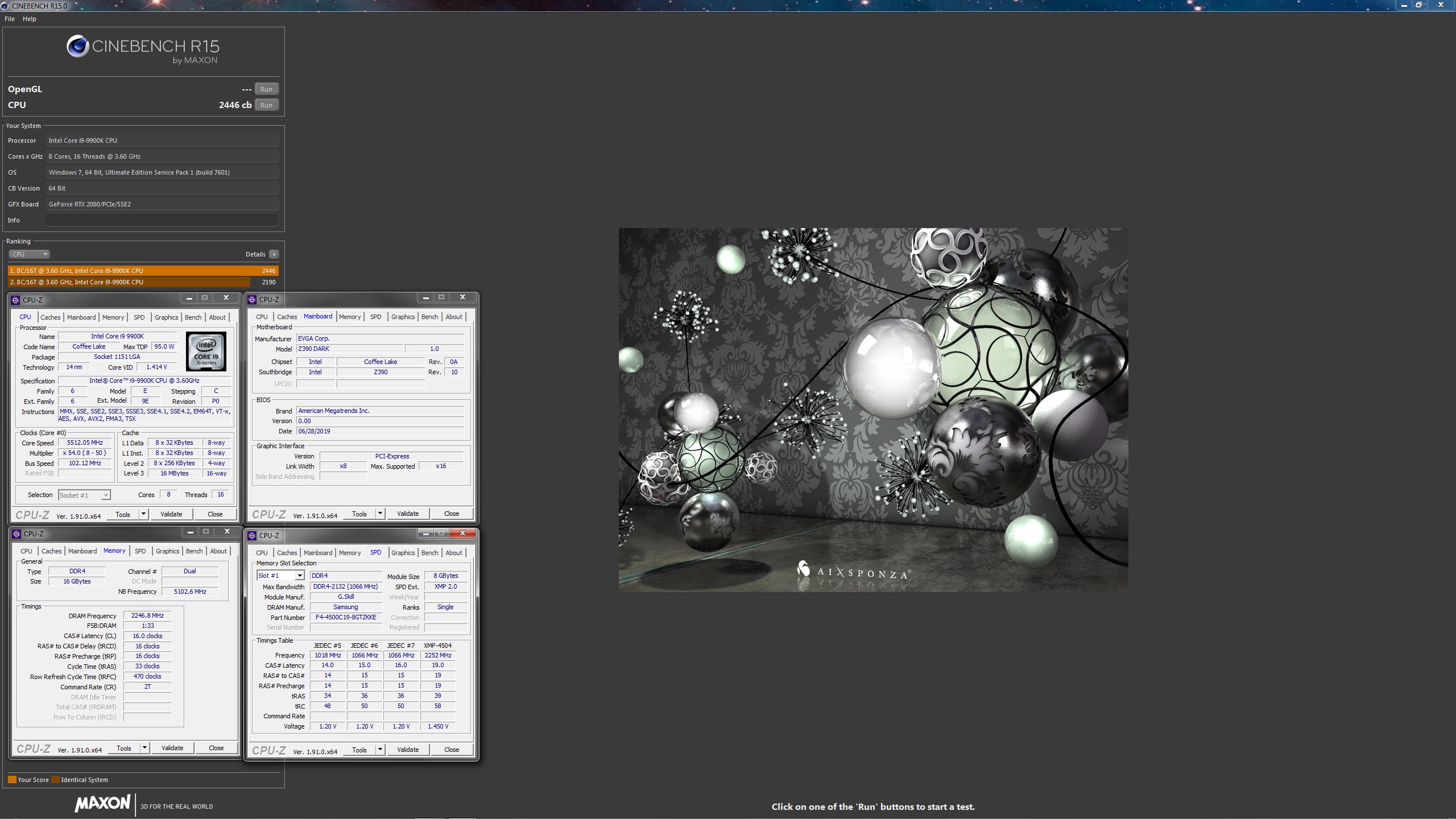
Task: Click the MAXON logo at bottom
Action: tap(103, 803)
